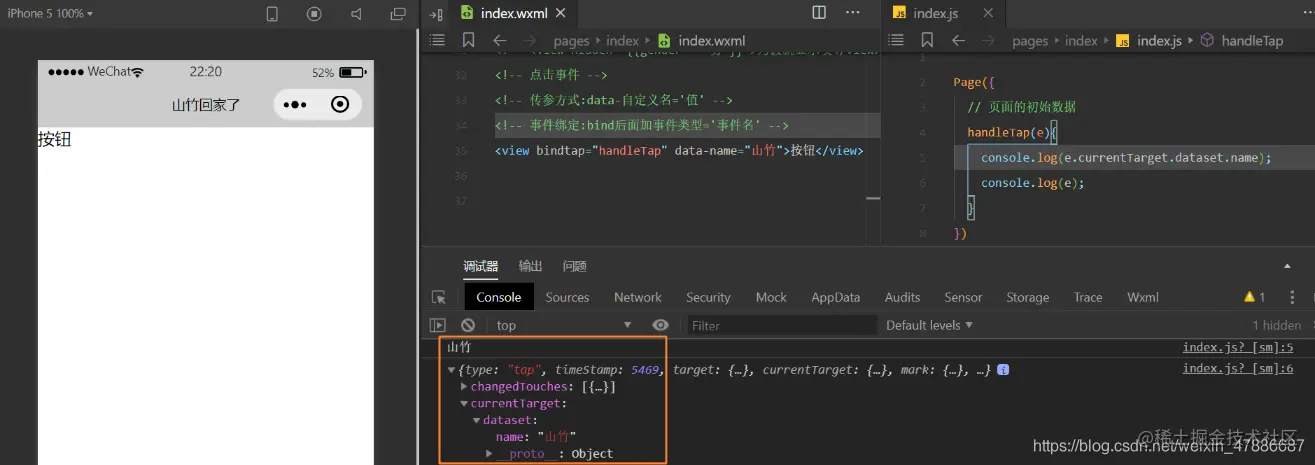Click the warning count badge
1315x465 pixels.
tap(1254, 297)
